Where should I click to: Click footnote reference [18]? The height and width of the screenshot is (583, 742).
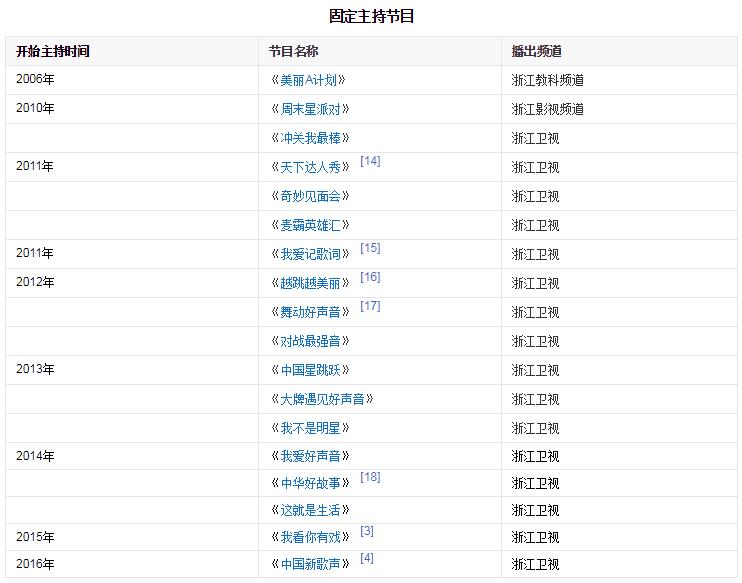coord(370,477)
